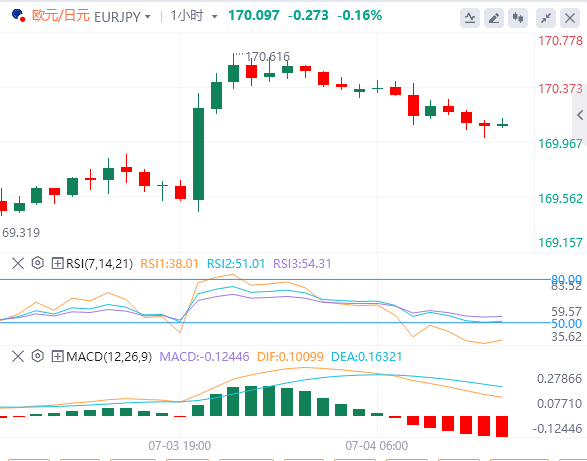Click the 07-04 06:00 time label
Screen dimensions: 587x461
pyautogui.click(x=377, y=446)
